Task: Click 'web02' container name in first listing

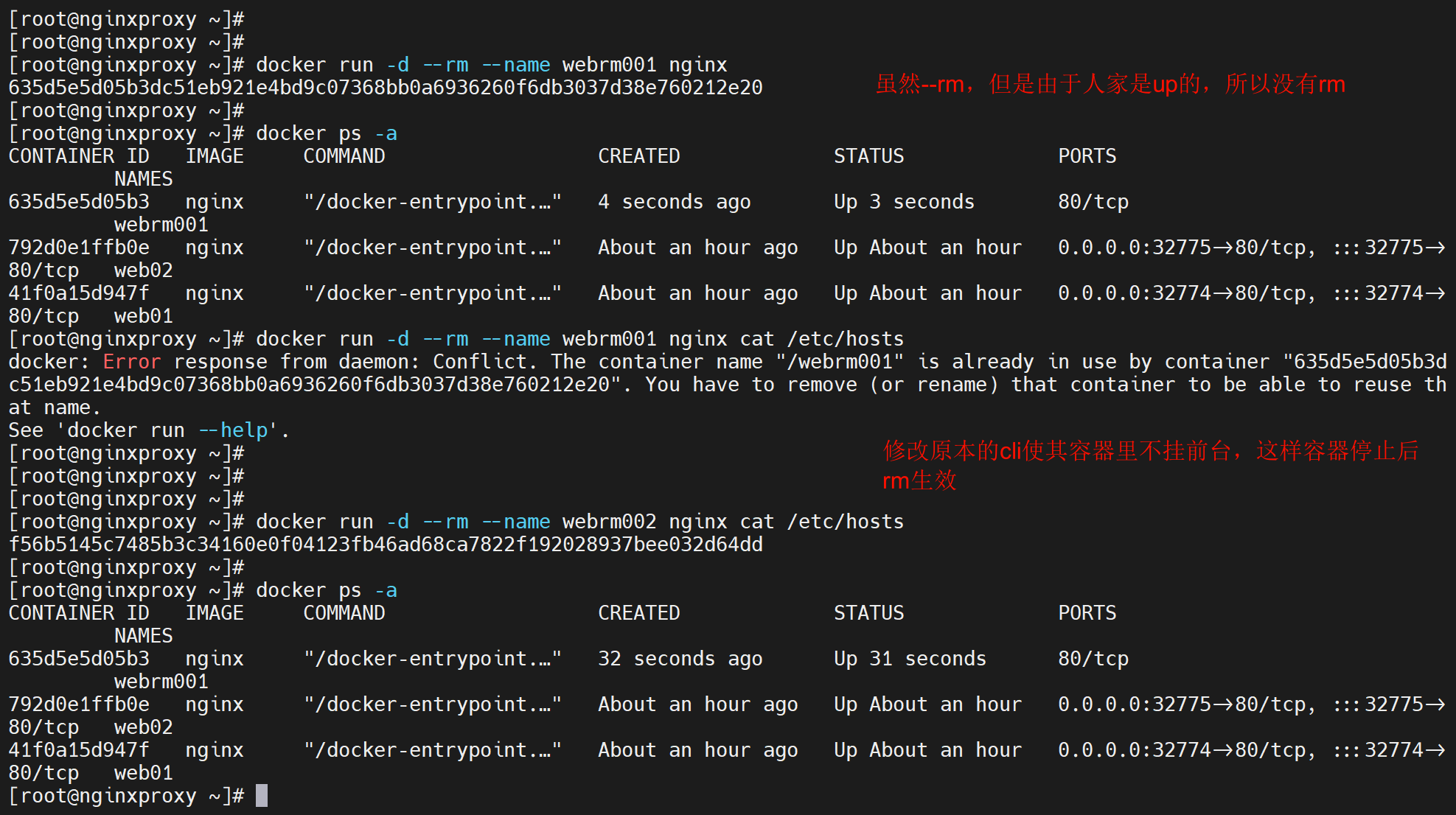Action: tap(143, 270)
